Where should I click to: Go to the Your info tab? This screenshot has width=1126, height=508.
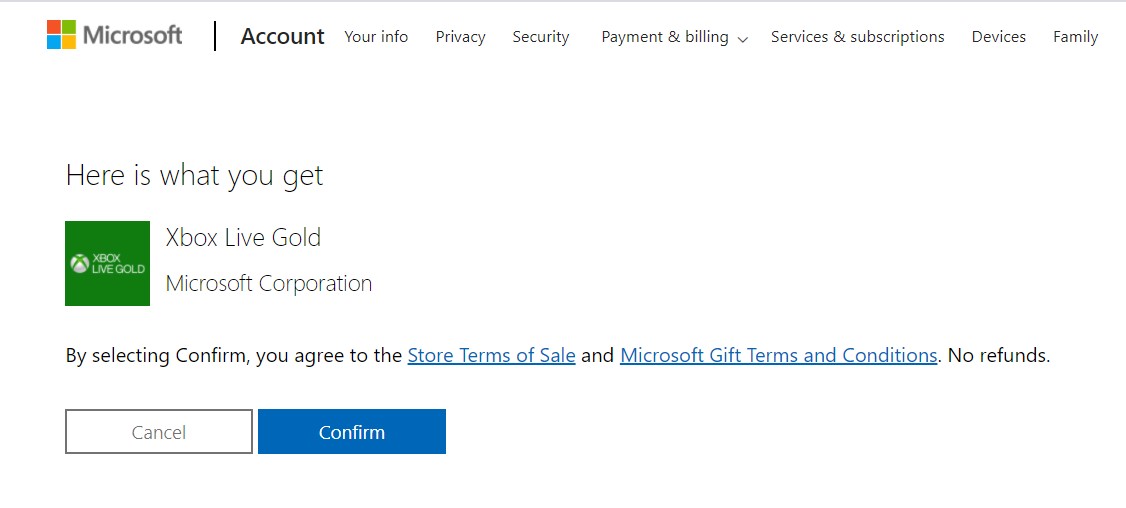pos(376,37)
